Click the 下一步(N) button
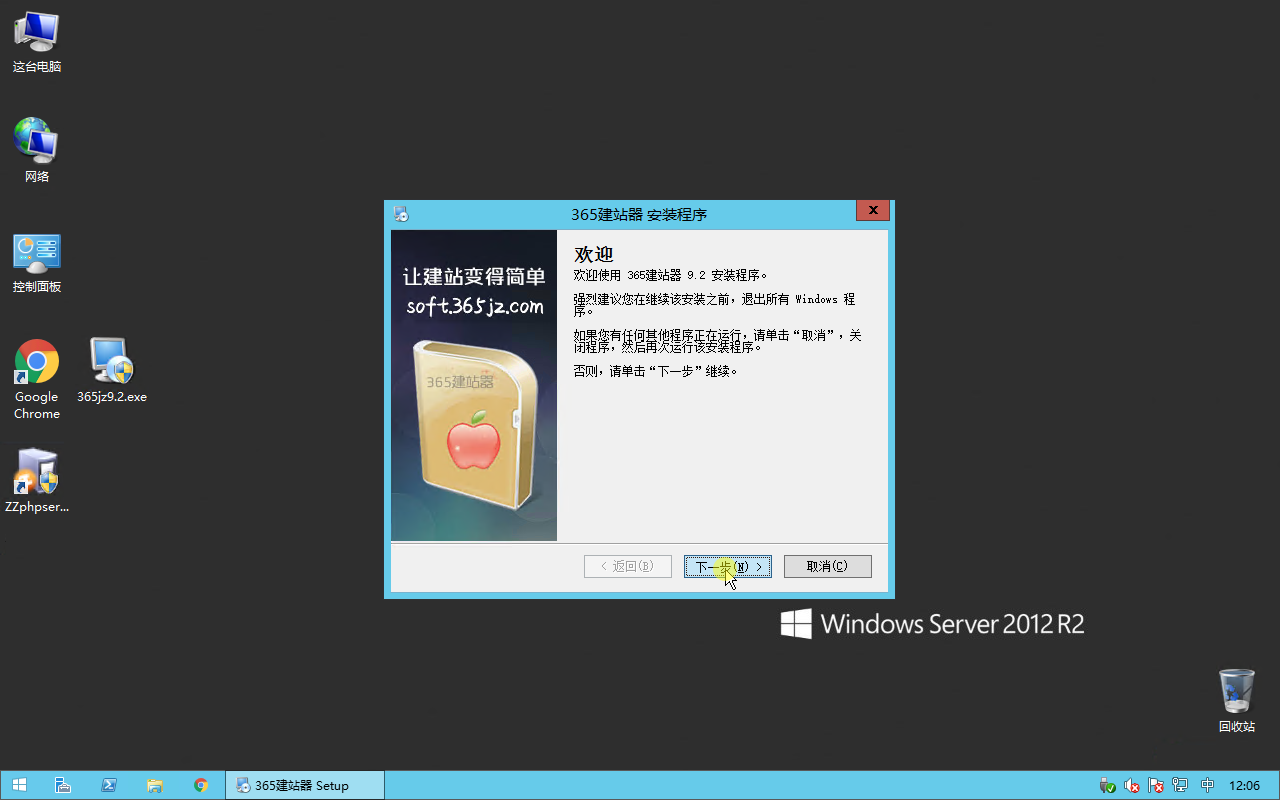The image size is (1280, 800). pyautogui.click(x=728, y=566)
